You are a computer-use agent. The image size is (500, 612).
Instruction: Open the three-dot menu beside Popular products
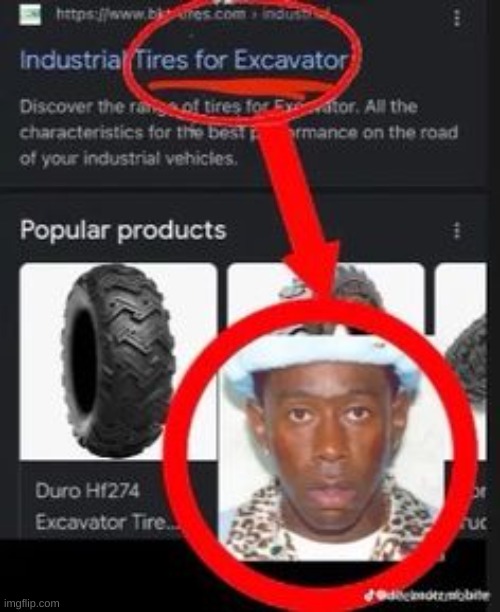pyautogui.click(x=456, y=231)
